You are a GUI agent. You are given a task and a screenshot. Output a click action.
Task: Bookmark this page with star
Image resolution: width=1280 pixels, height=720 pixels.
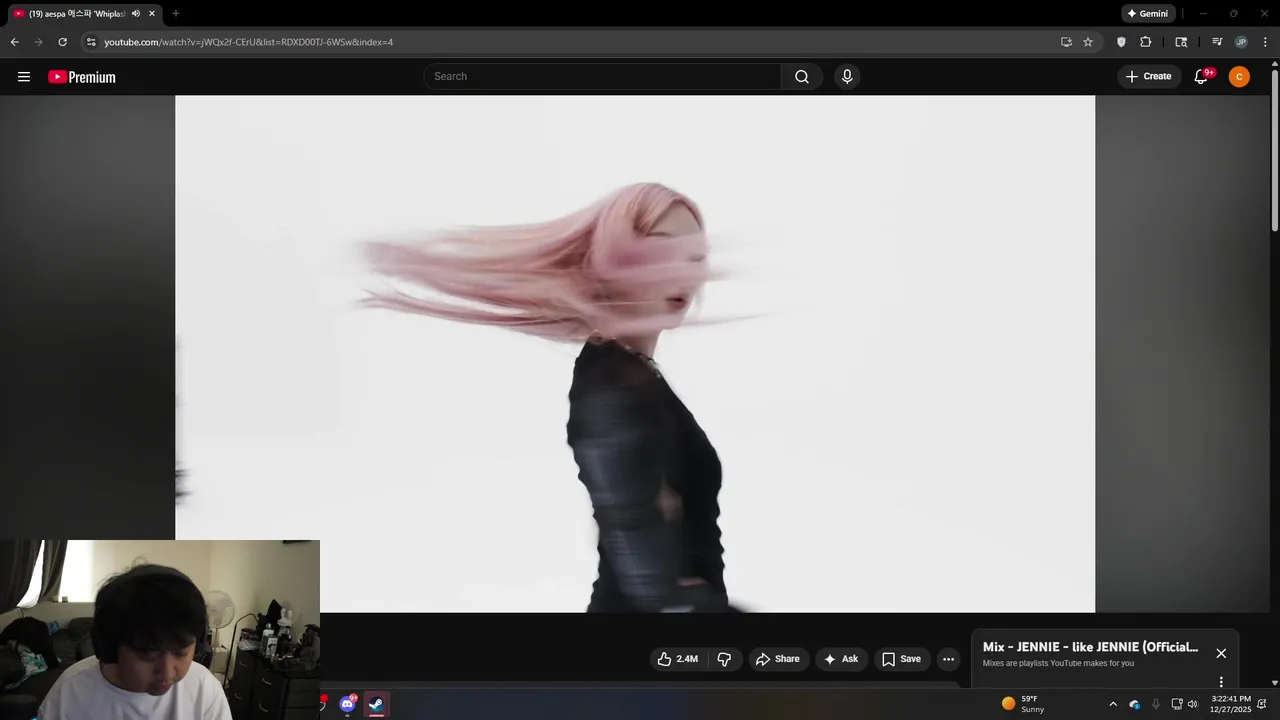pyautogui.click(x=1088, y=42)
